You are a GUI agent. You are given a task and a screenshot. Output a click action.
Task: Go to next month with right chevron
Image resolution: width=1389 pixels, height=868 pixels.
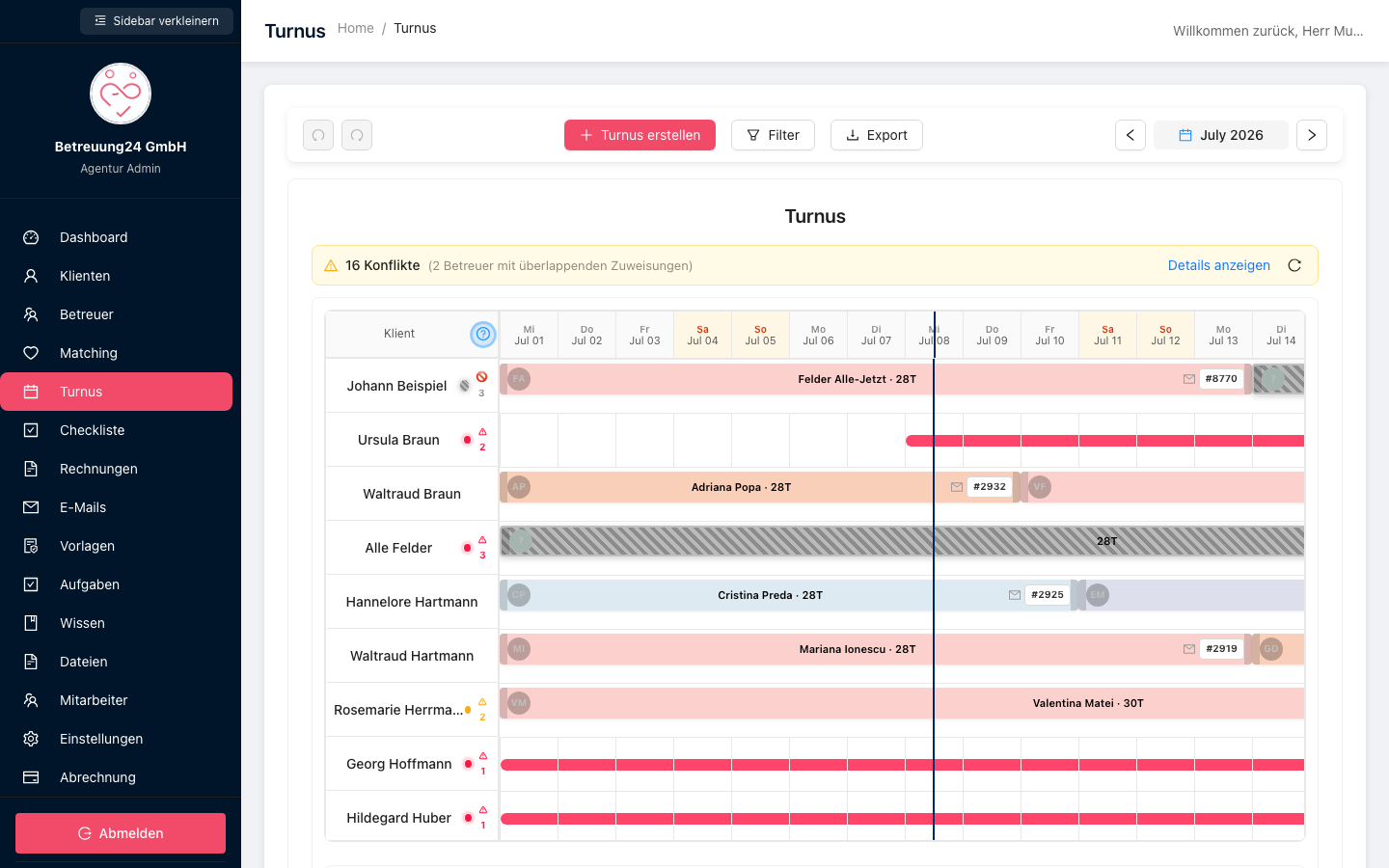click(1312, 135)
